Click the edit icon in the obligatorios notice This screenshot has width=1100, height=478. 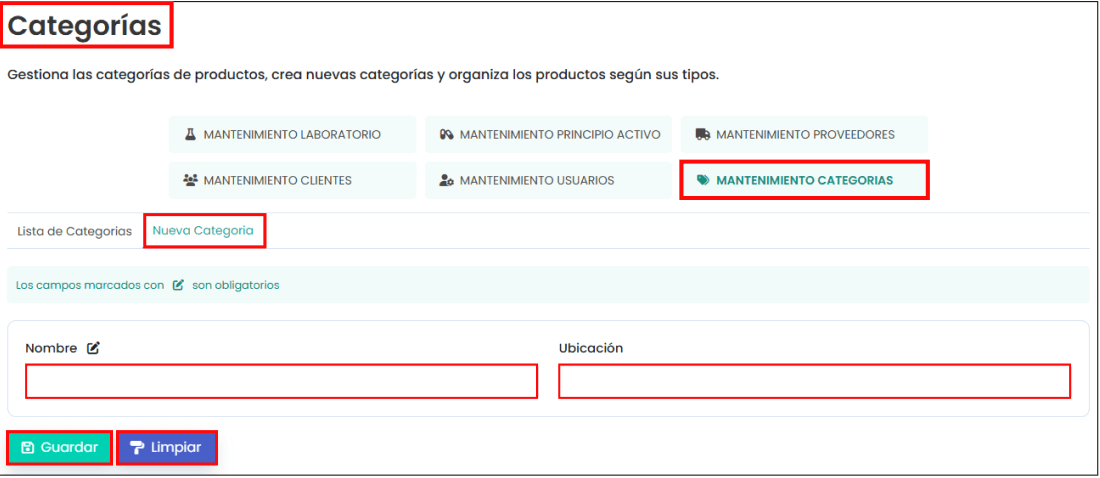pyautogui.click(x=178, y=285)
